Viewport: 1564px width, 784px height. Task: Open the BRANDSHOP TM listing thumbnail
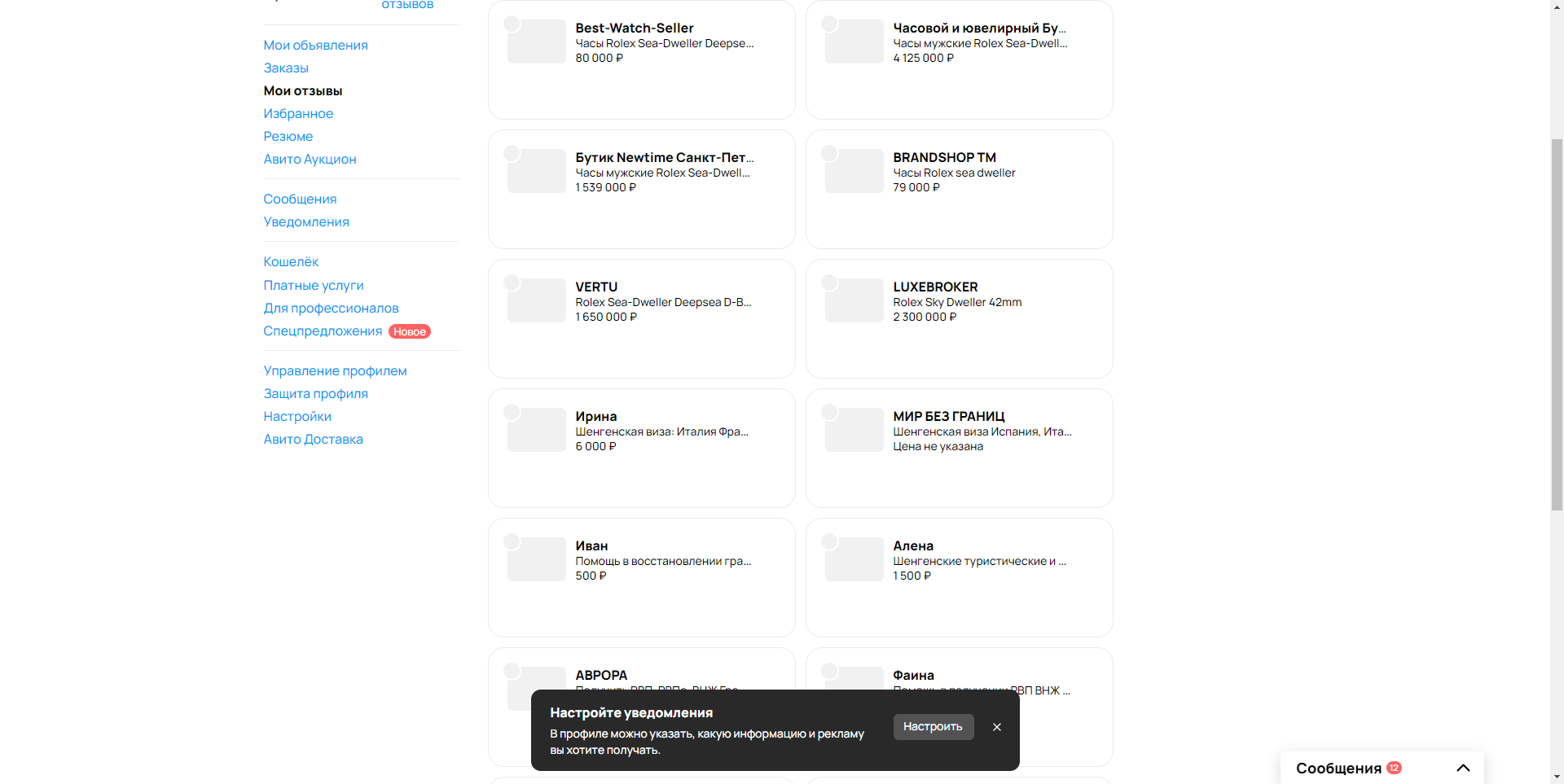(x=854, y=171)
